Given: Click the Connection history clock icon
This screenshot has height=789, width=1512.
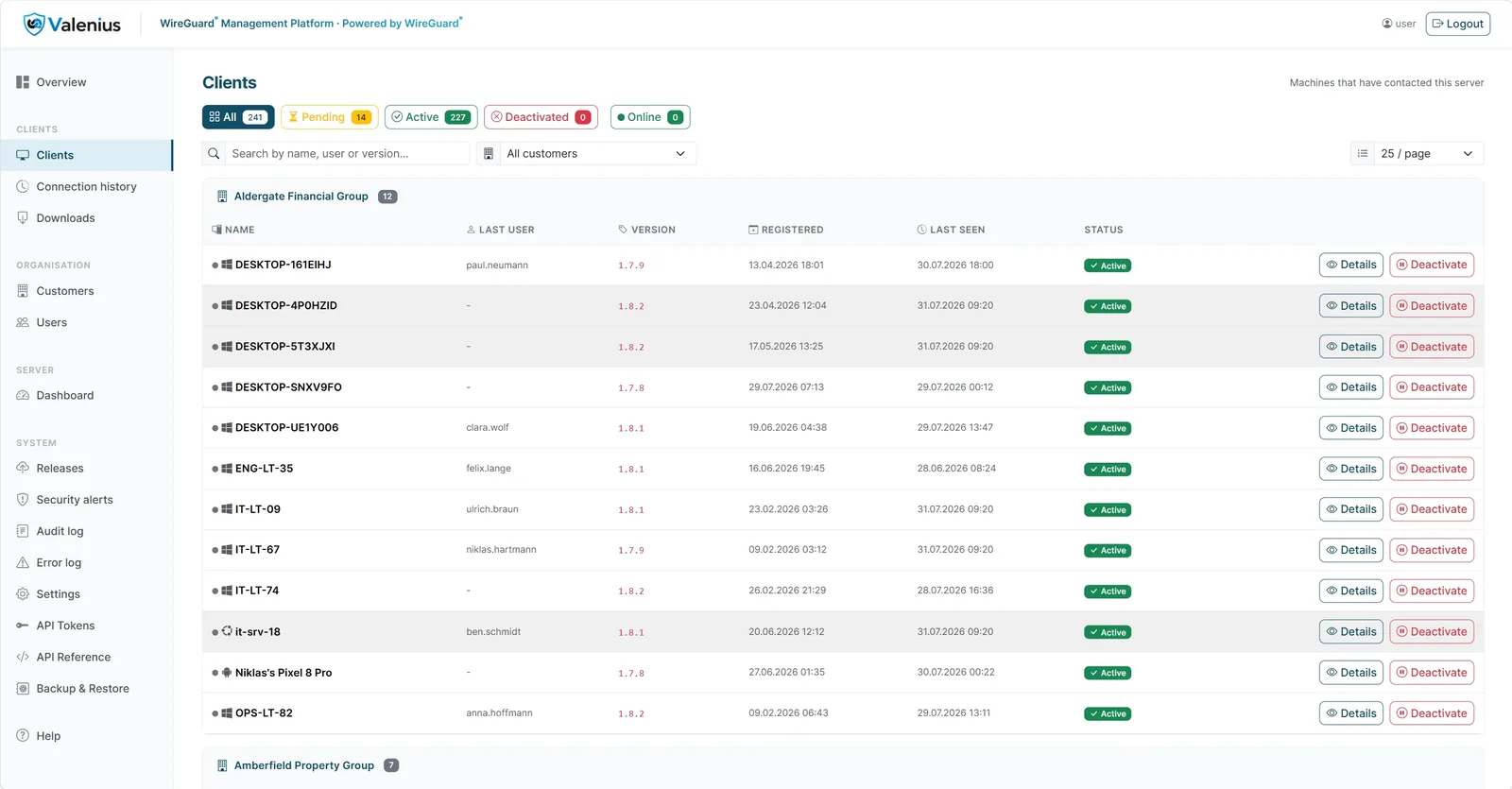Looking at the screenshot, I should [23, 187].
